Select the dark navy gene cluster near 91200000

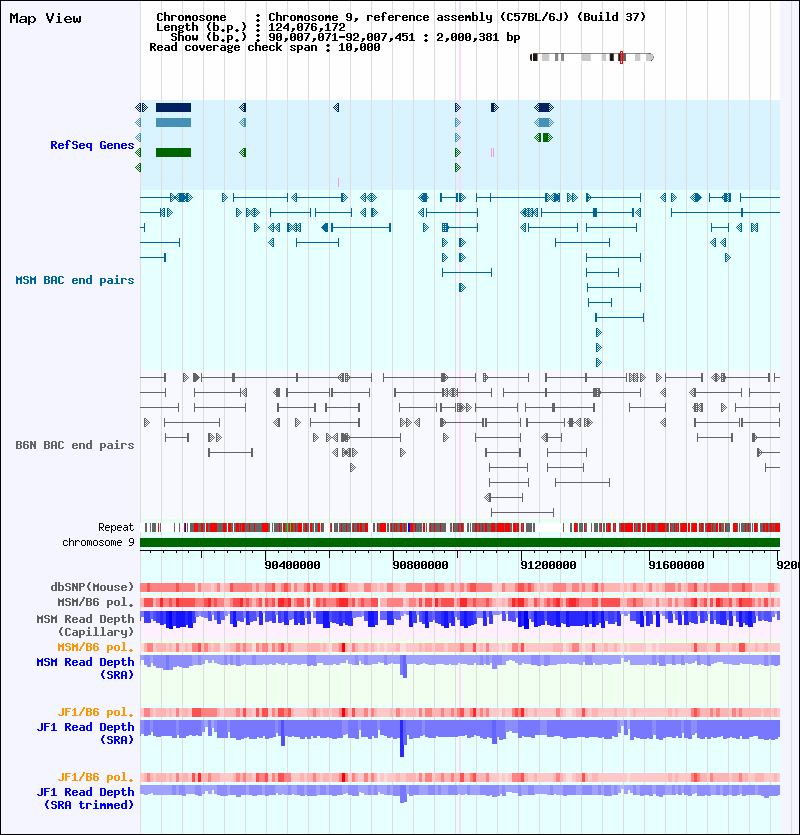[544, 108]
